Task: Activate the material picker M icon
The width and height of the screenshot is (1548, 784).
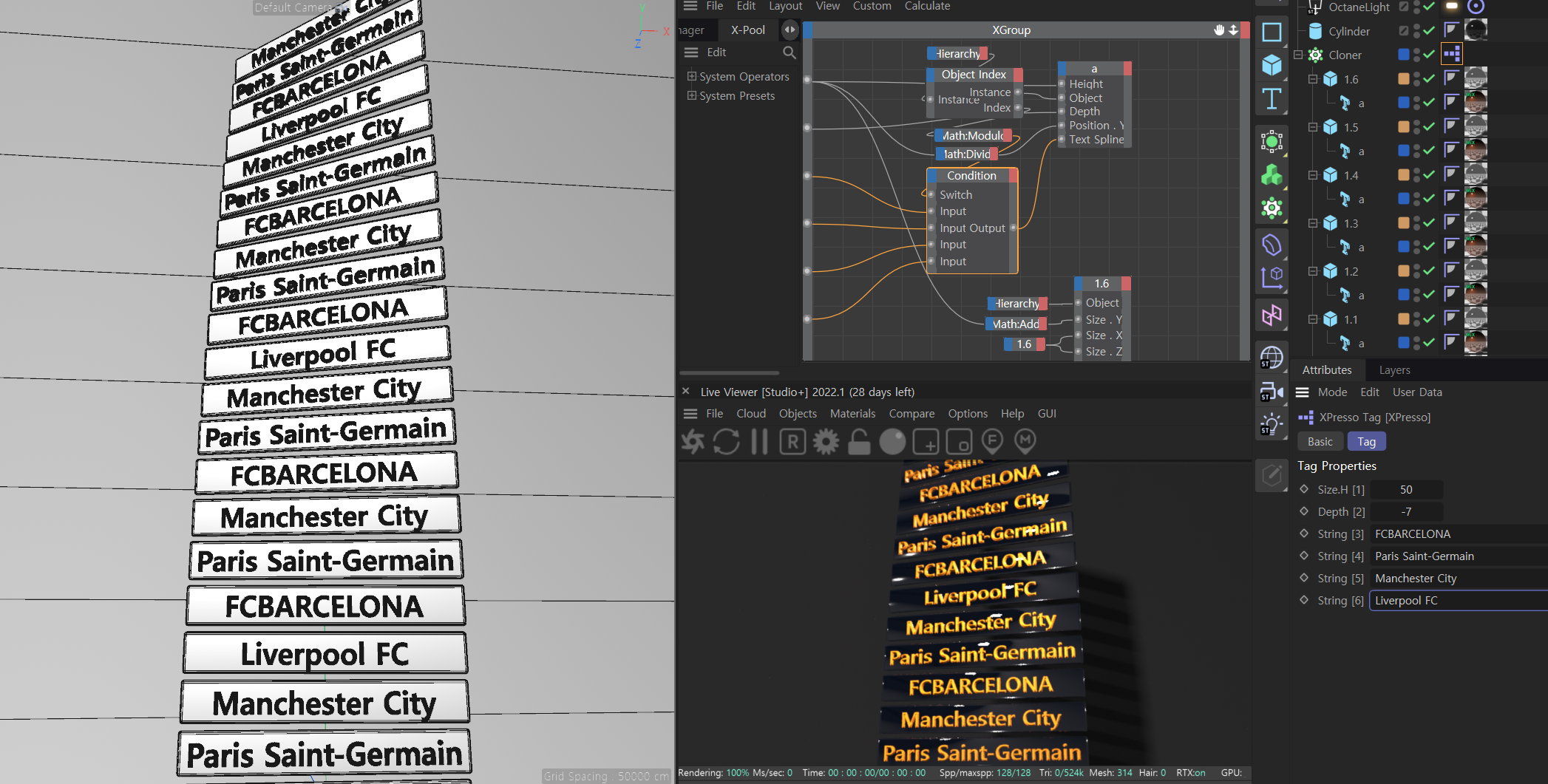Action: tap(1025, 442)
